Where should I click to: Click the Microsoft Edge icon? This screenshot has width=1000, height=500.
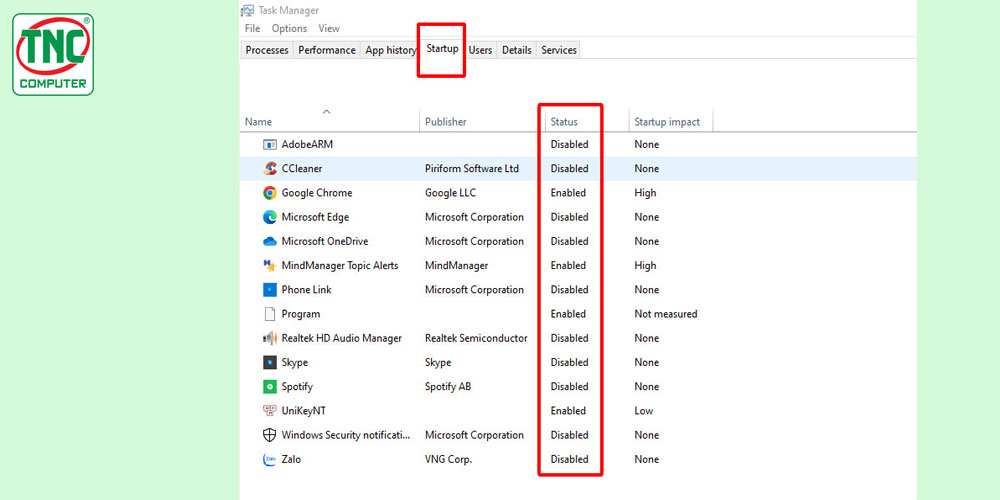(270, 217)
